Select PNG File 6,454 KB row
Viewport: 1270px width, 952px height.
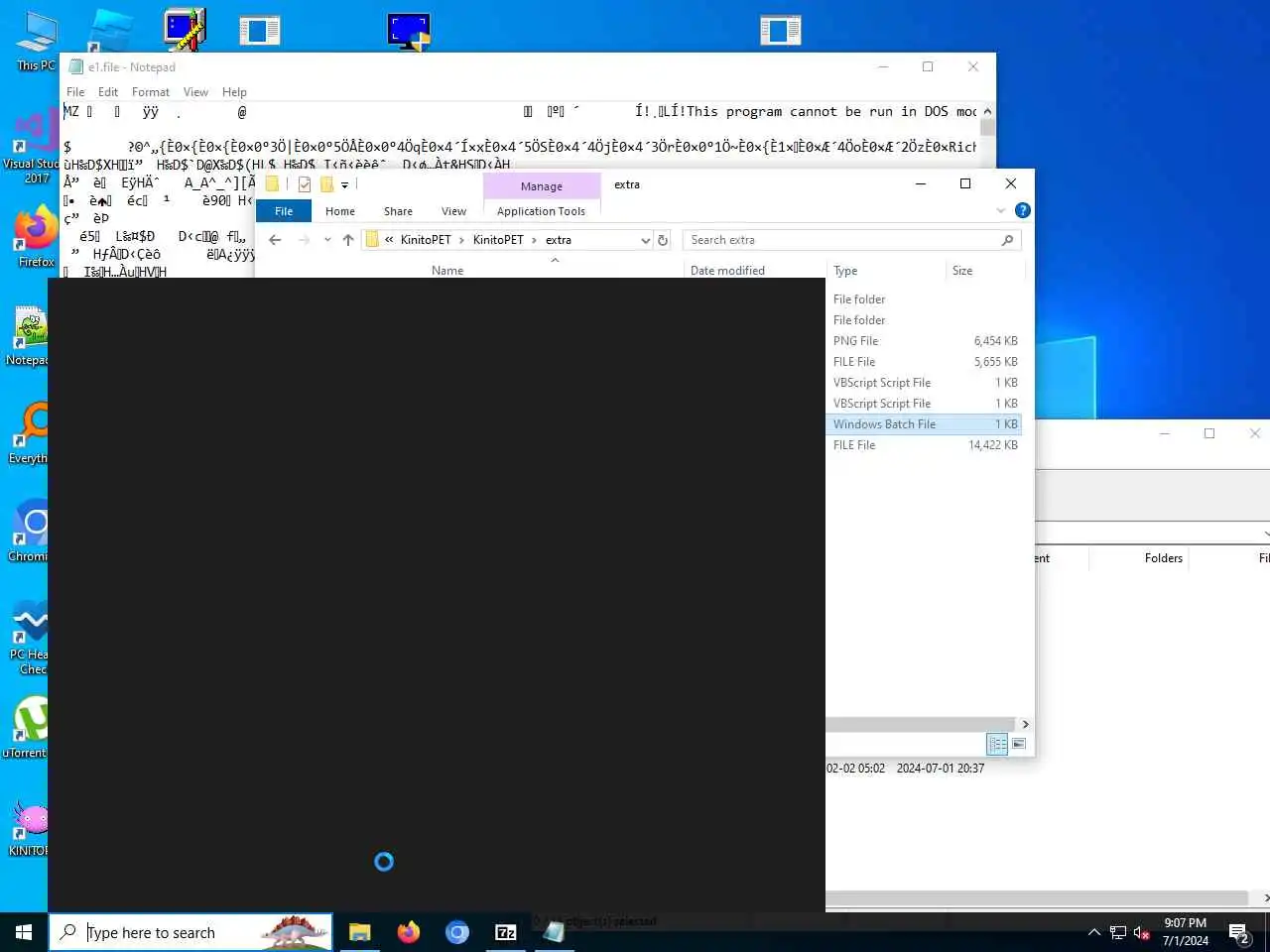pyautogui.click(x=925, y=341)
